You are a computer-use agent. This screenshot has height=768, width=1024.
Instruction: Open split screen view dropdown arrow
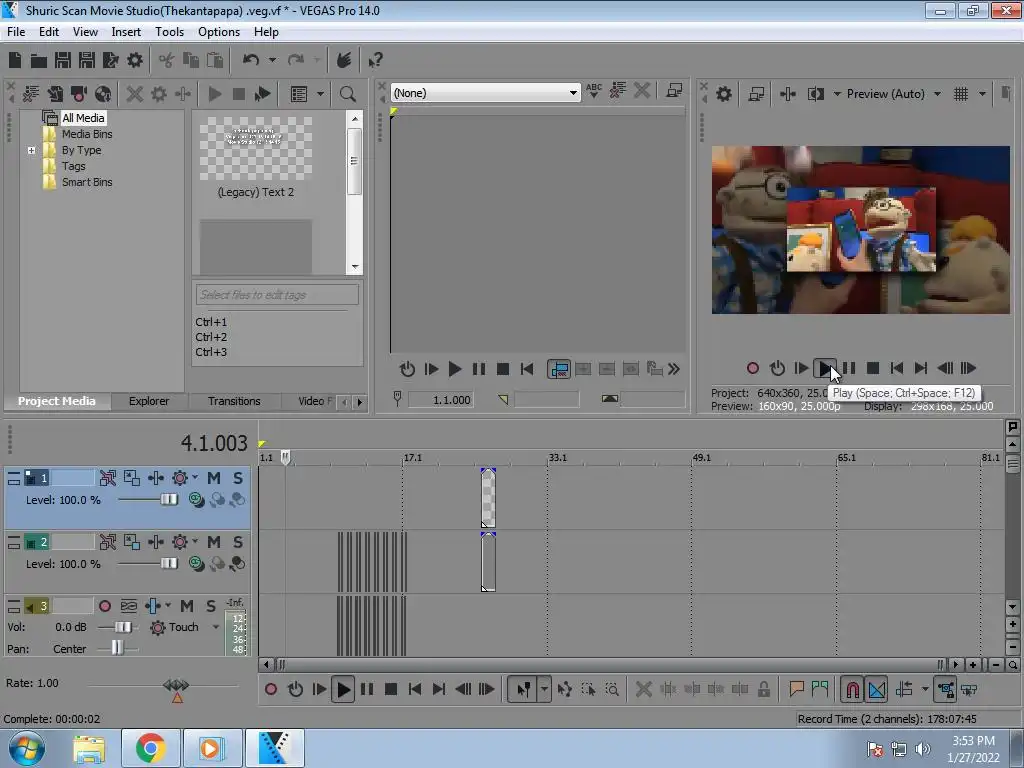[837, 94]
